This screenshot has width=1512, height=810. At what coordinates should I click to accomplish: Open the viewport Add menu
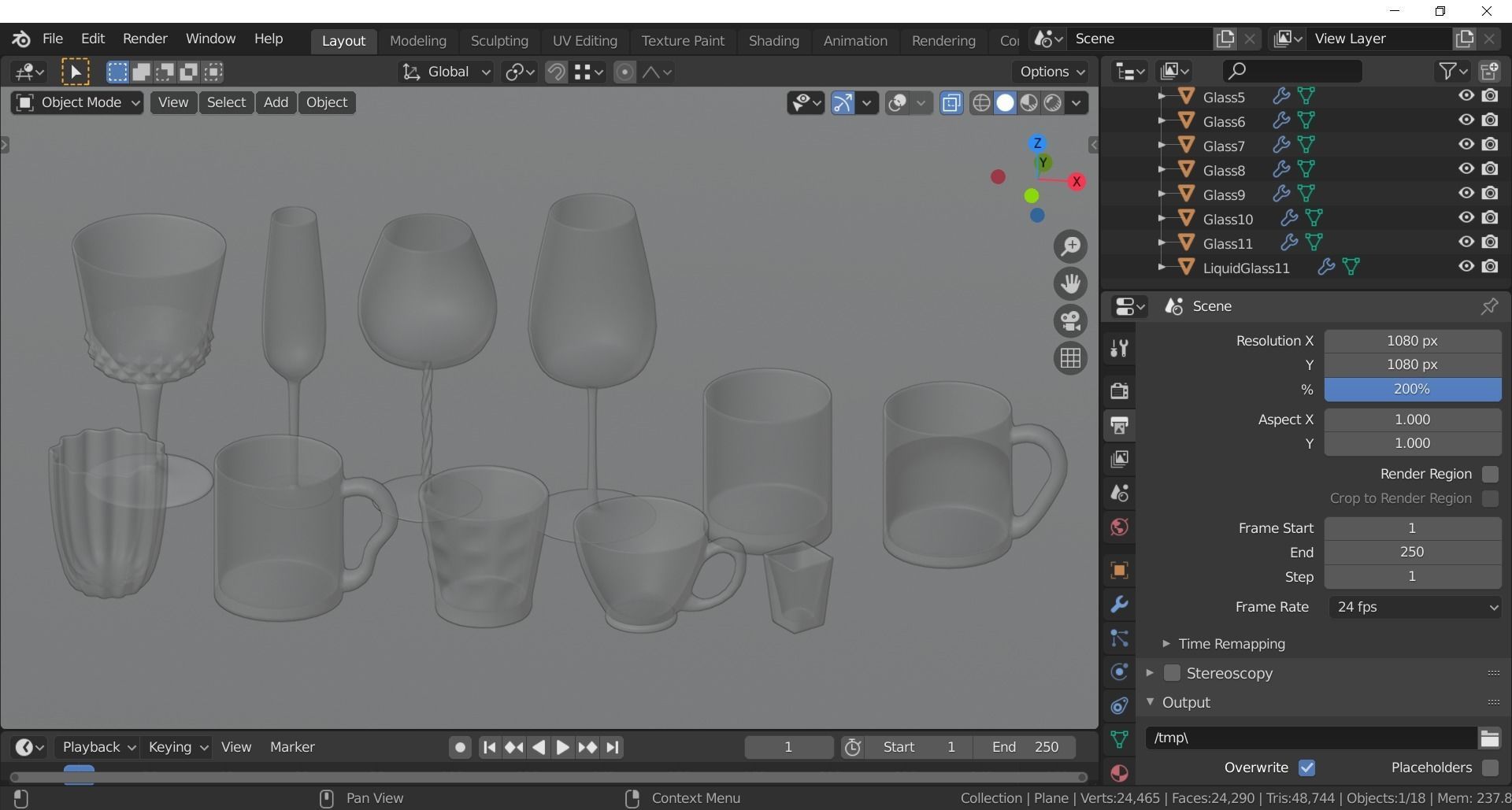coord(276,103)
